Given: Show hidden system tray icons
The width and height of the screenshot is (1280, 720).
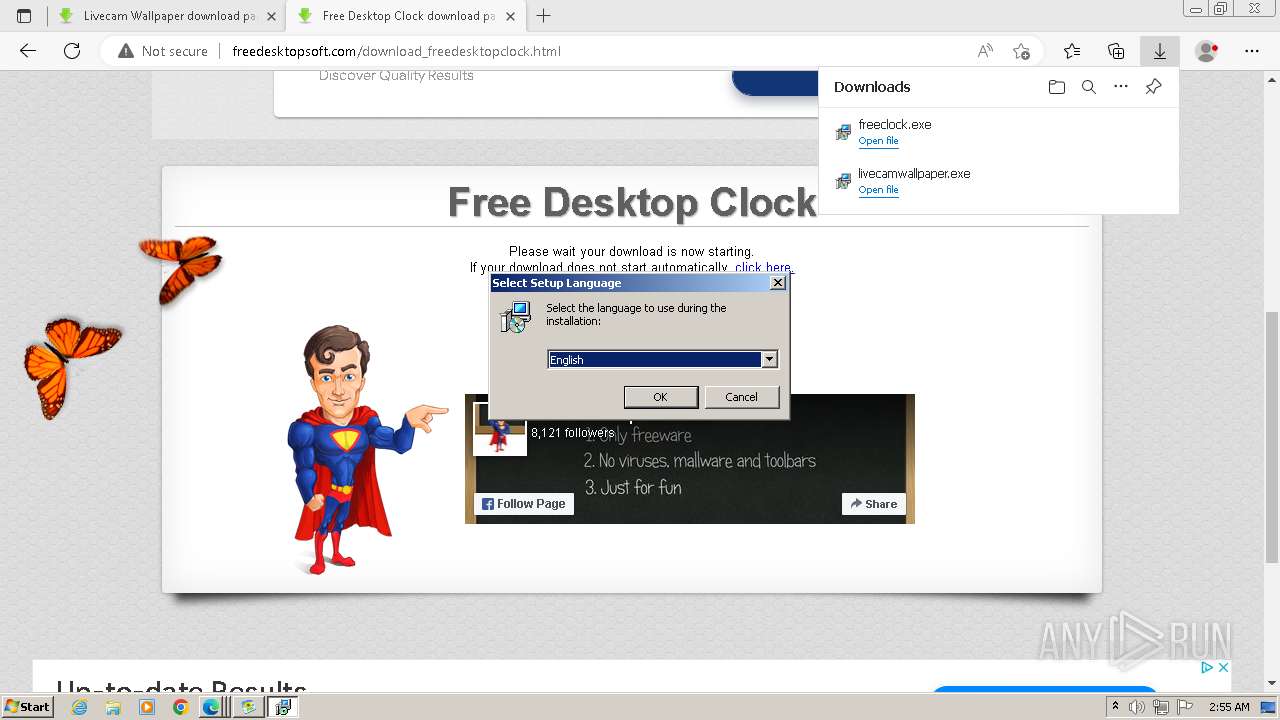Looking at the screenshot, I should 1115,707.
